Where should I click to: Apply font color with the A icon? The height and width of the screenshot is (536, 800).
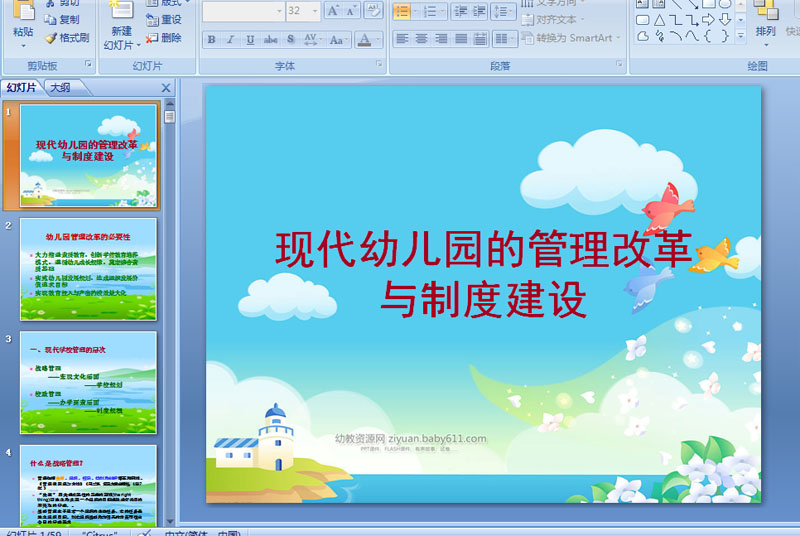coord(364,39)
